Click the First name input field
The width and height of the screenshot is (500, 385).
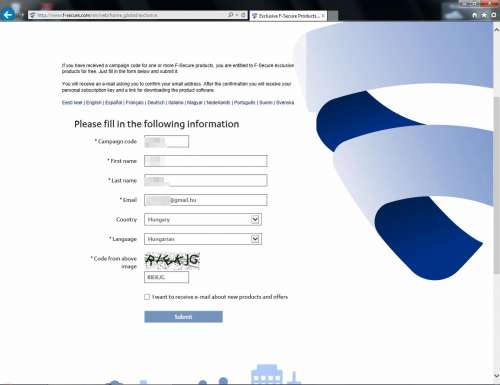[x=206, y=161]
